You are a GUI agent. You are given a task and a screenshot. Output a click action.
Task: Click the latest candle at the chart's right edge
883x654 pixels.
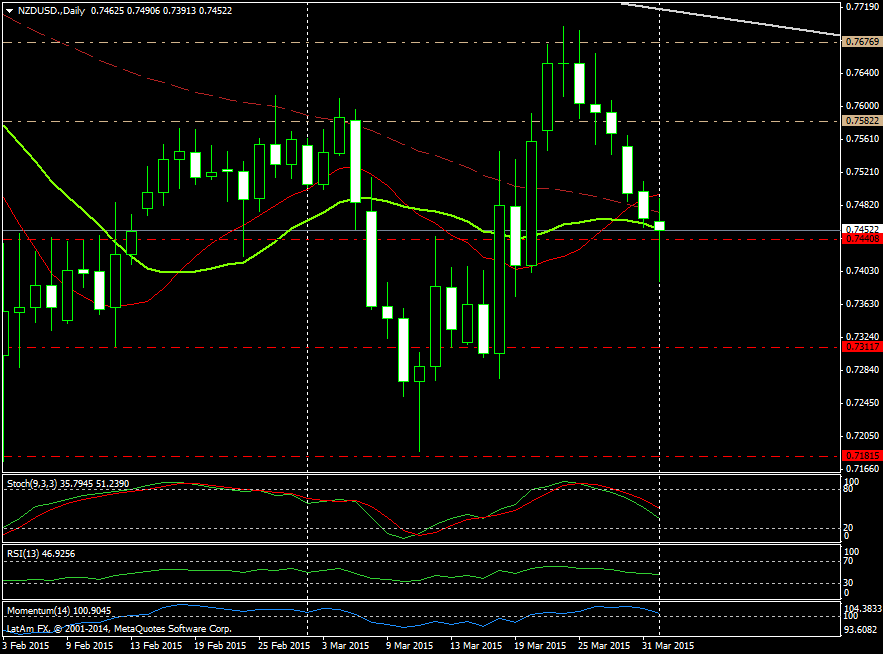point(659,226)
